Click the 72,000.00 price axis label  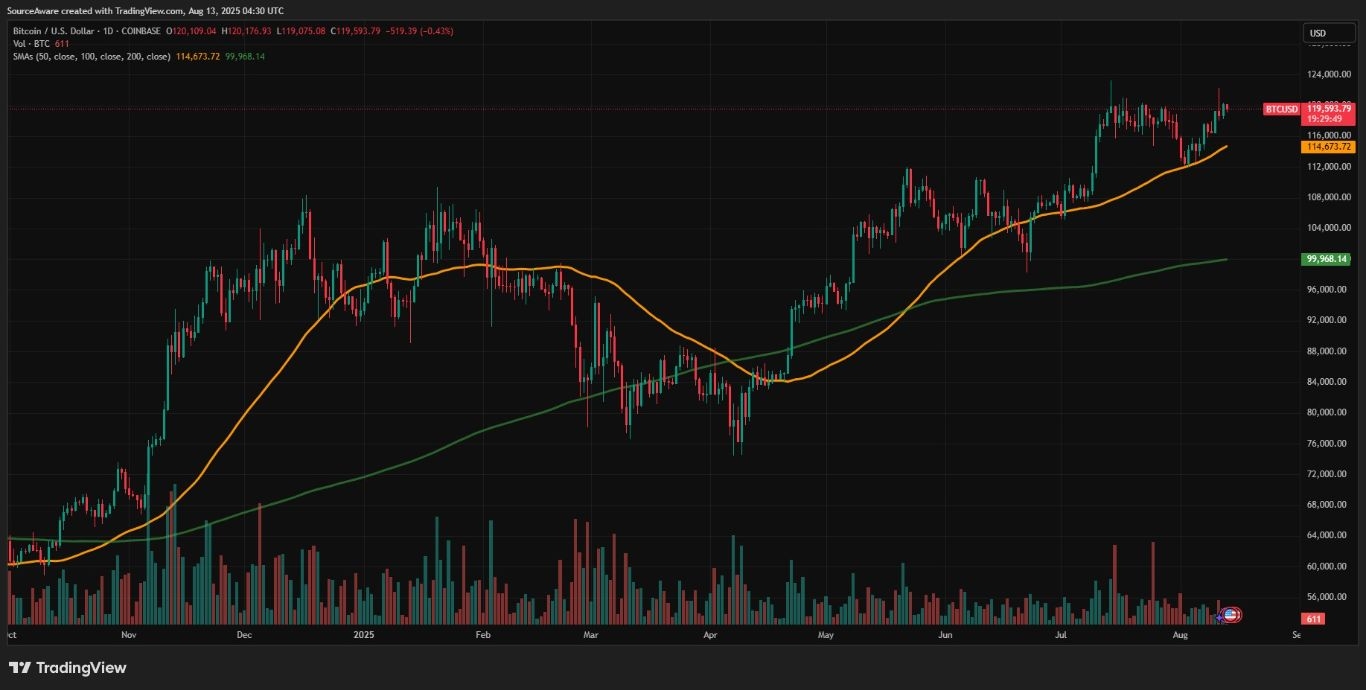pyautogui.click(x=1328, y=474)
